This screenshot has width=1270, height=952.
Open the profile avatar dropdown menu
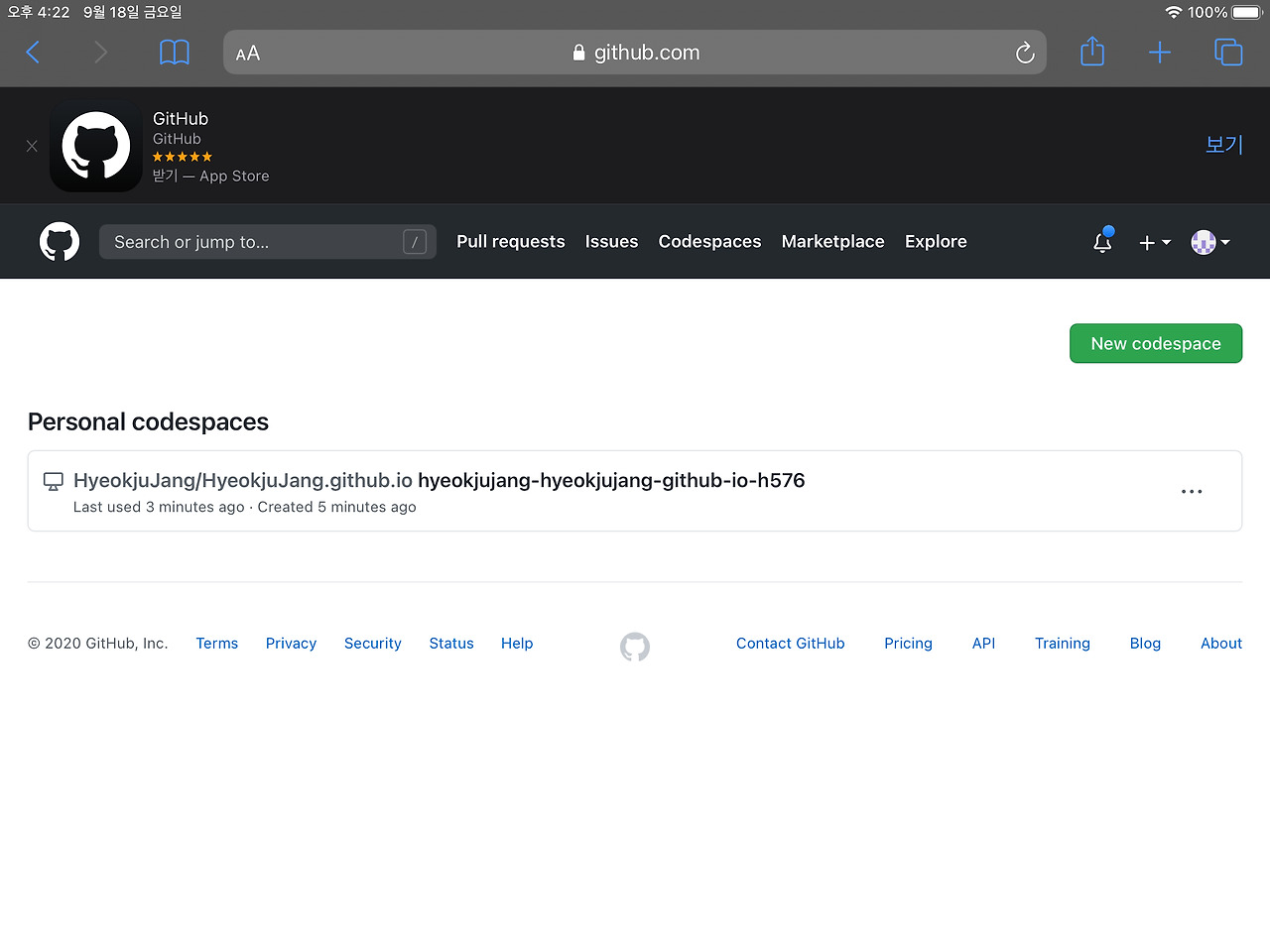click(1210, 241)
